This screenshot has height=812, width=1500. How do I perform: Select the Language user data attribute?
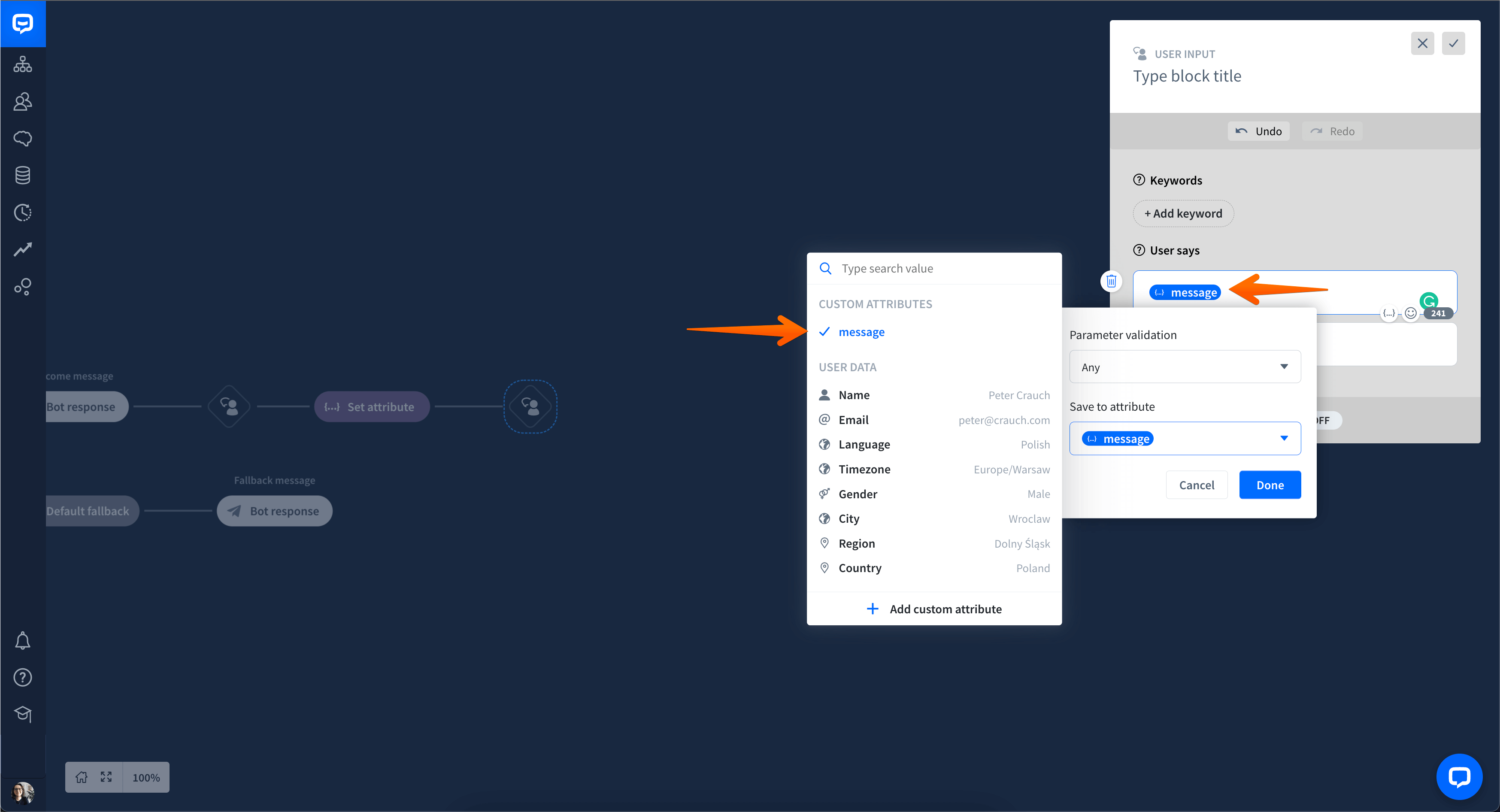[934, 445]
